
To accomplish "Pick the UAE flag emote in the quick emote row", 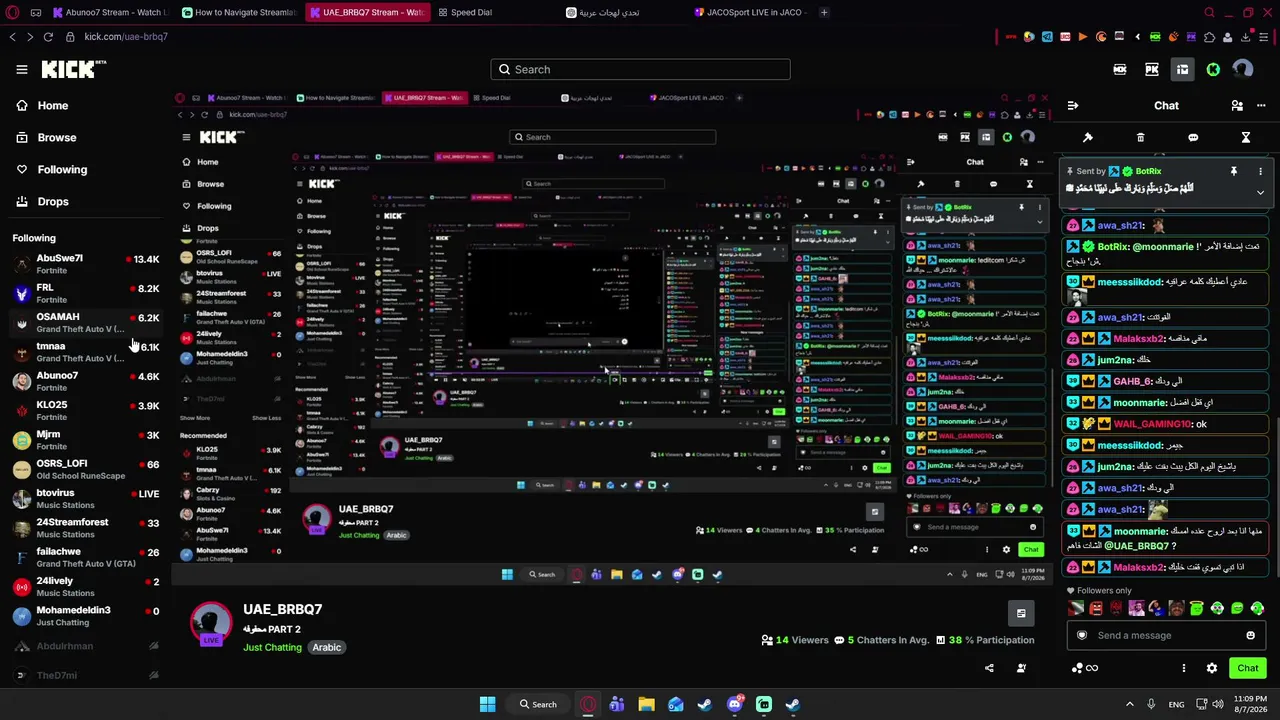I will tap(1076, 608).
